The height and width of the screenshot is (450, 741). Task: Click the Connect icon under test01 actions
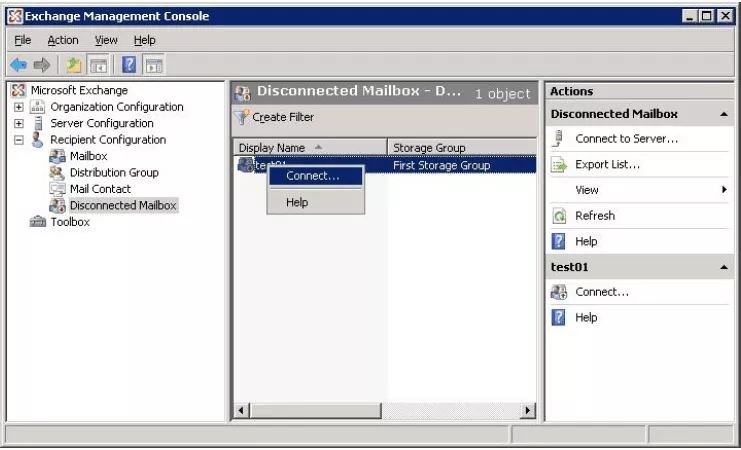[x=559, y=292]
